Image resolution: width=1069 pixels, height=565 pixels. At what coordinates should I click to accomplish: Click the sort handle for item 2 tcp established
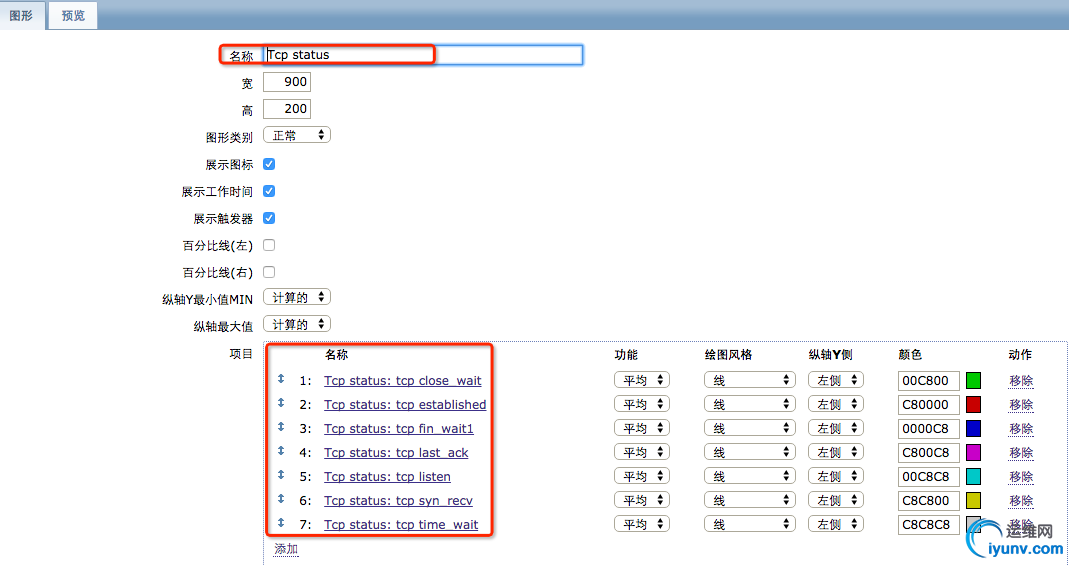(x=281, y=403)
